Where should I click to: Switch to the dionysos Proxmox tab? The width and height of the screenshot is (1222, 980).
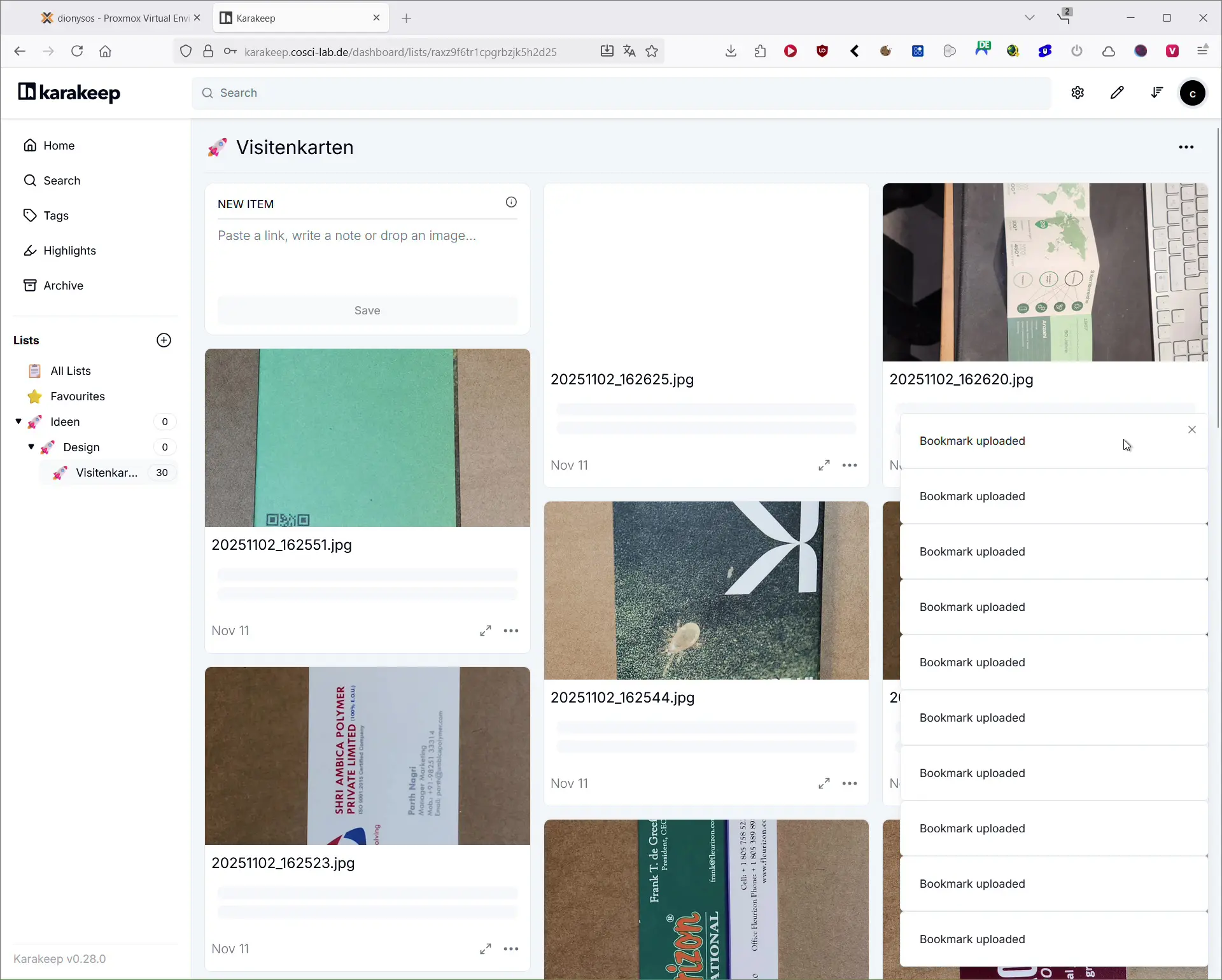121,18
